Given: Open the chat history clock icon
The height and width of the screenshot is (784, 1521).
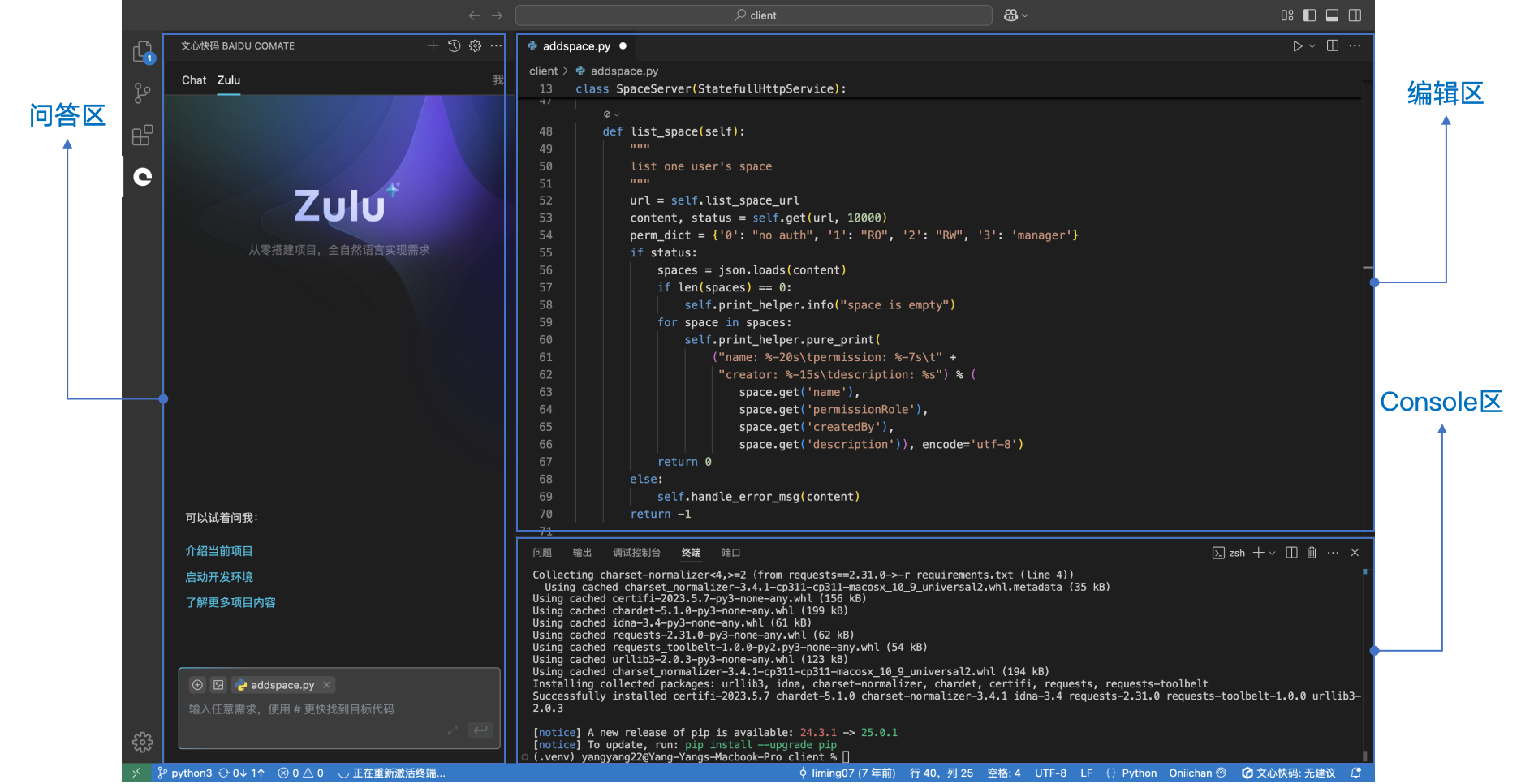Looking at the screenshot, I should pos(454,46).
